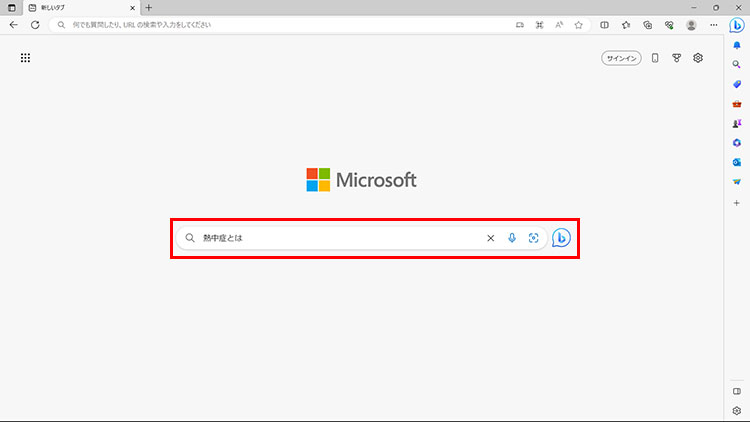This screenshot has width=750, height=422.
Task: Clear the search box text with X
Action: [490, 238]
